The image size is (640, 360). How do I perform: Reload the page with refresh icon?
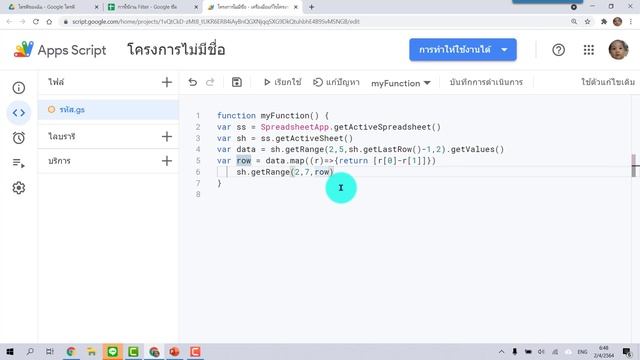(x=36, y=22)
